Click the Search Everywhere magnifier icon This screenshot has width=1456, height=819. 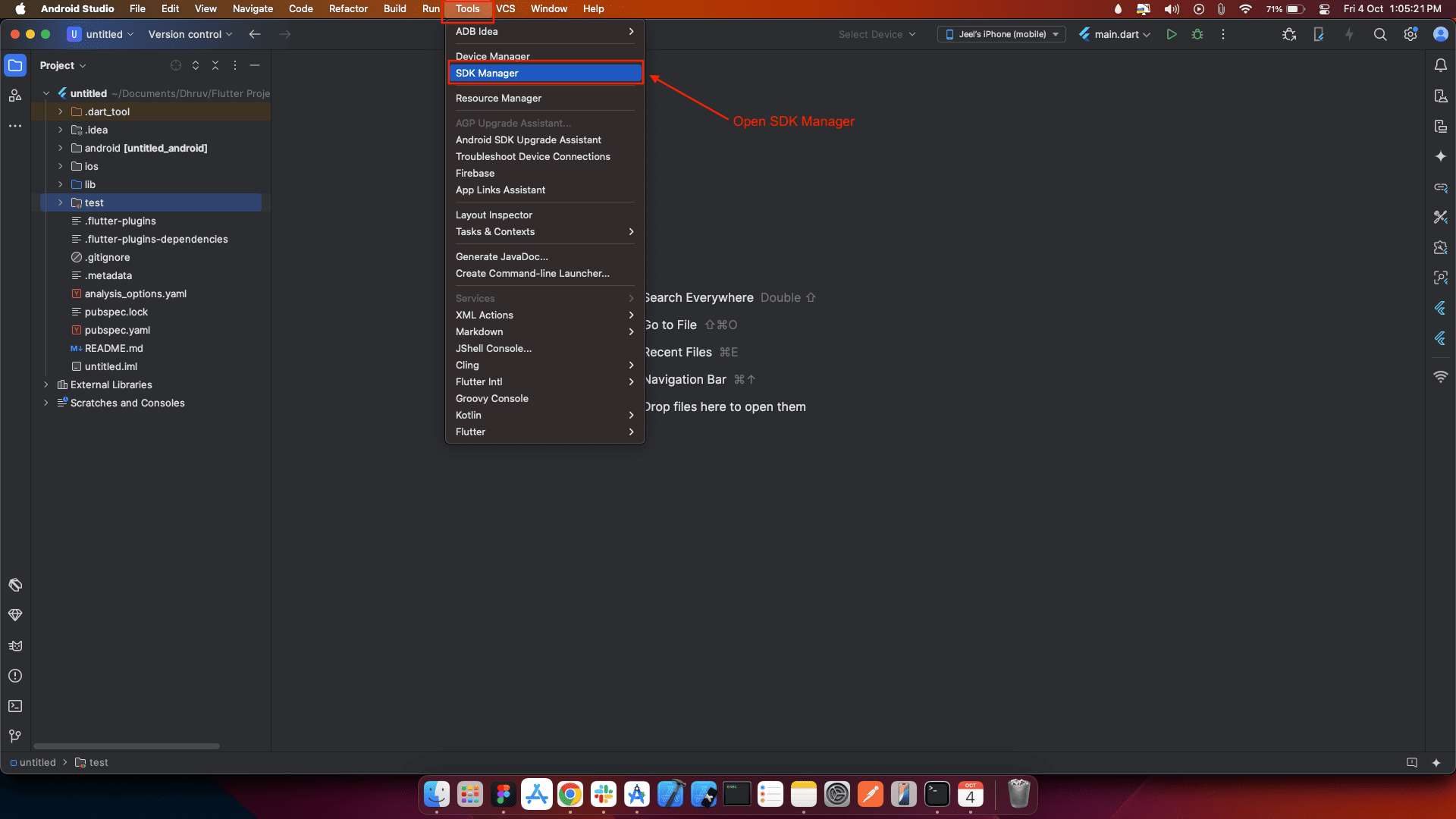tap(1380, 34)
